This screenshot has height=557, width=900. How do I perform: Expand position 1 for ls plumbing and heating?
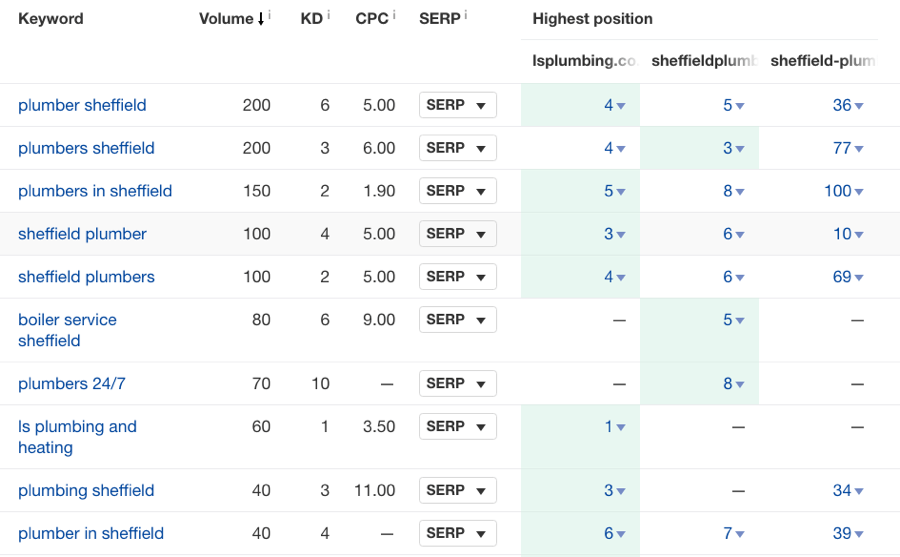tap(615, 427)
